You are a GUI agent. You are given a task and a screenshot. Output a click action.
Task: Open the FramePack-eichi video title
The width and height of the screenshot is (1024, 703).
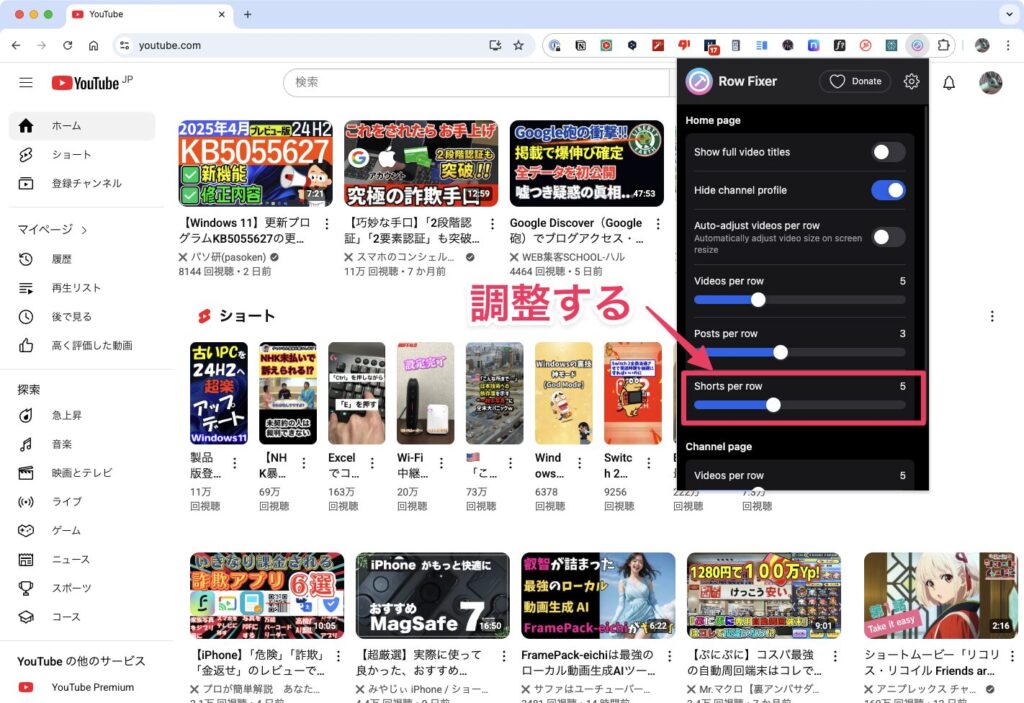[587, 662]
